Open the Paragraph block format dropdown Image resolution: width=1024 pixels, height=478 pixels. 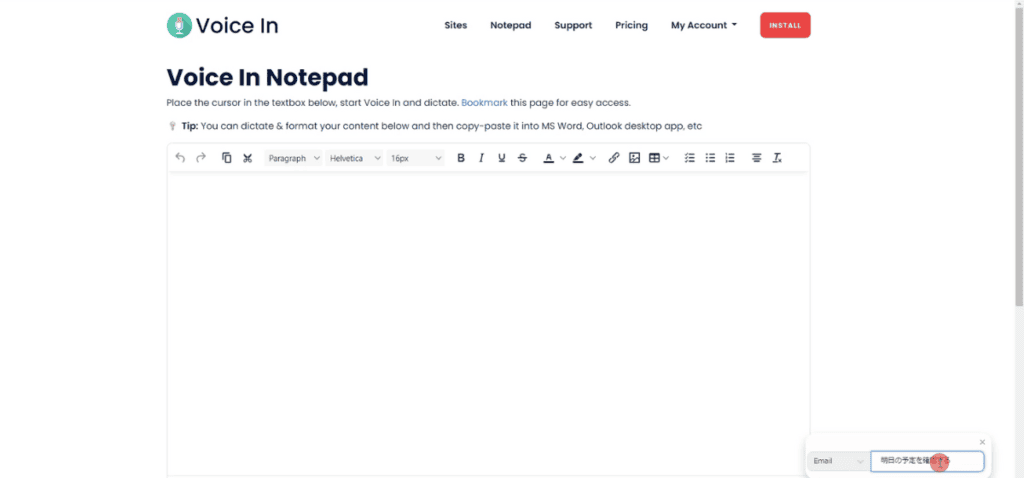pos(293,158)
